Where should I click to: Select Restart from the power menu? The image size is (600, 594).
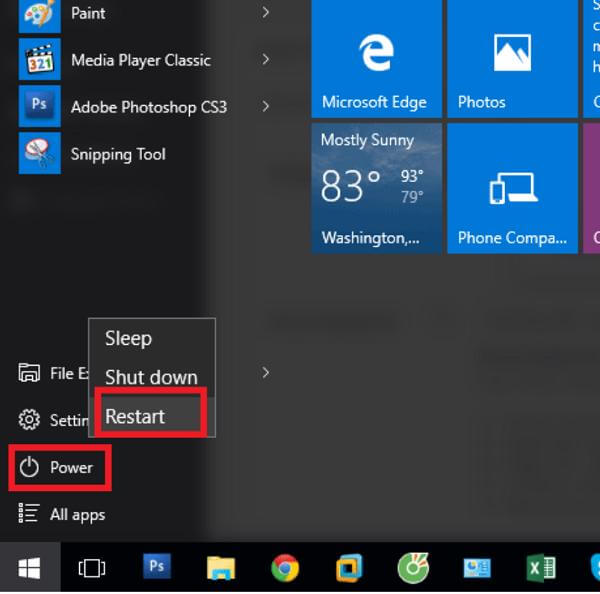click(x=135, y=416)
